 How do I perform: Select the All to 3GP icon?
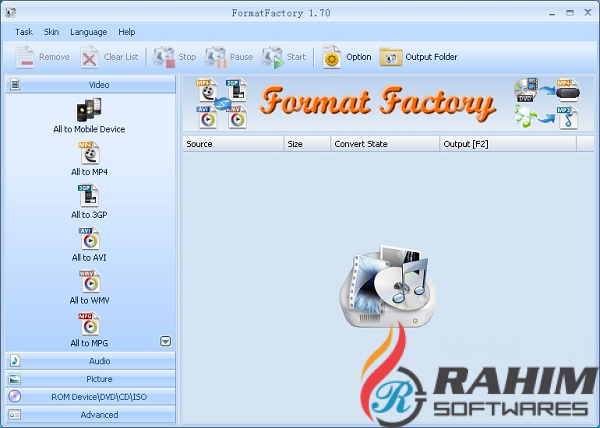88,196
